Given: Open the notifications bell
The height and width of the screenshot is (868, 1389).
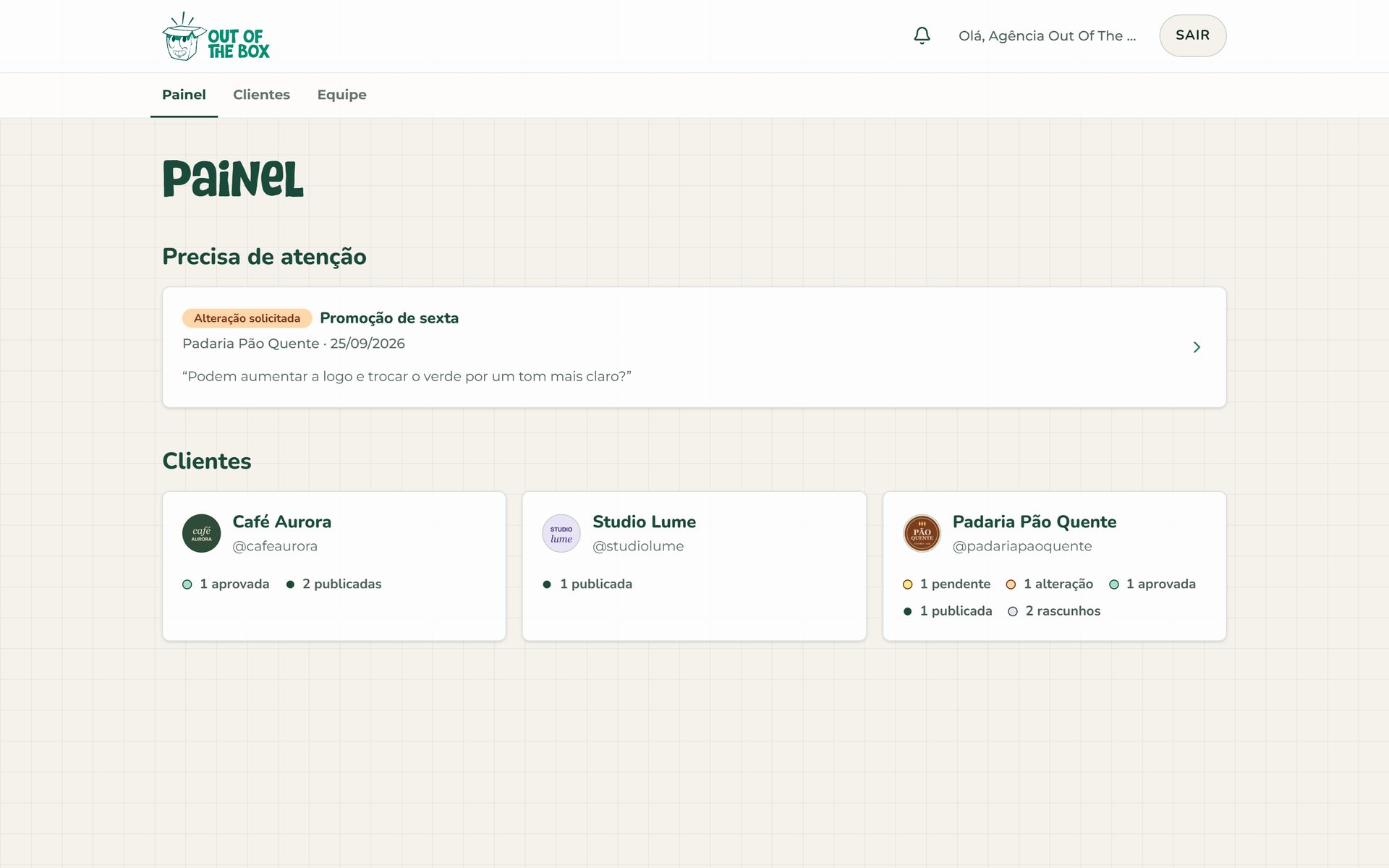Looking at the screenshot, I should [922, 35].
